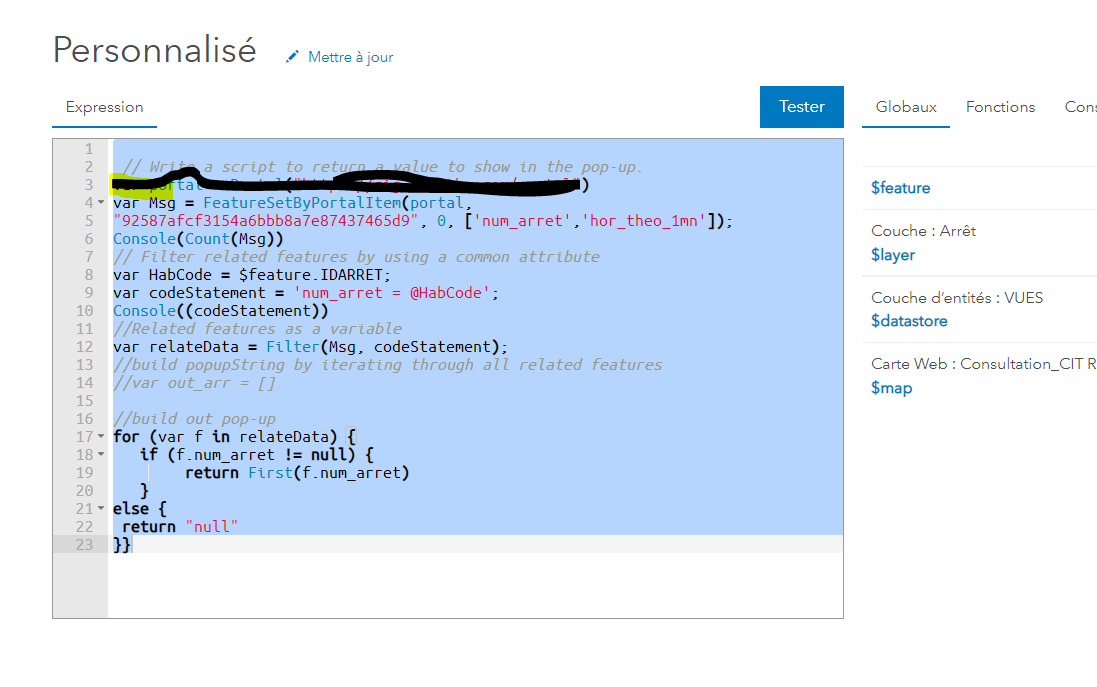The height and width of the screenshot is (687, 1097).
Task: Click line number 12 in the gutter
Action: click(x=84, y=347)
